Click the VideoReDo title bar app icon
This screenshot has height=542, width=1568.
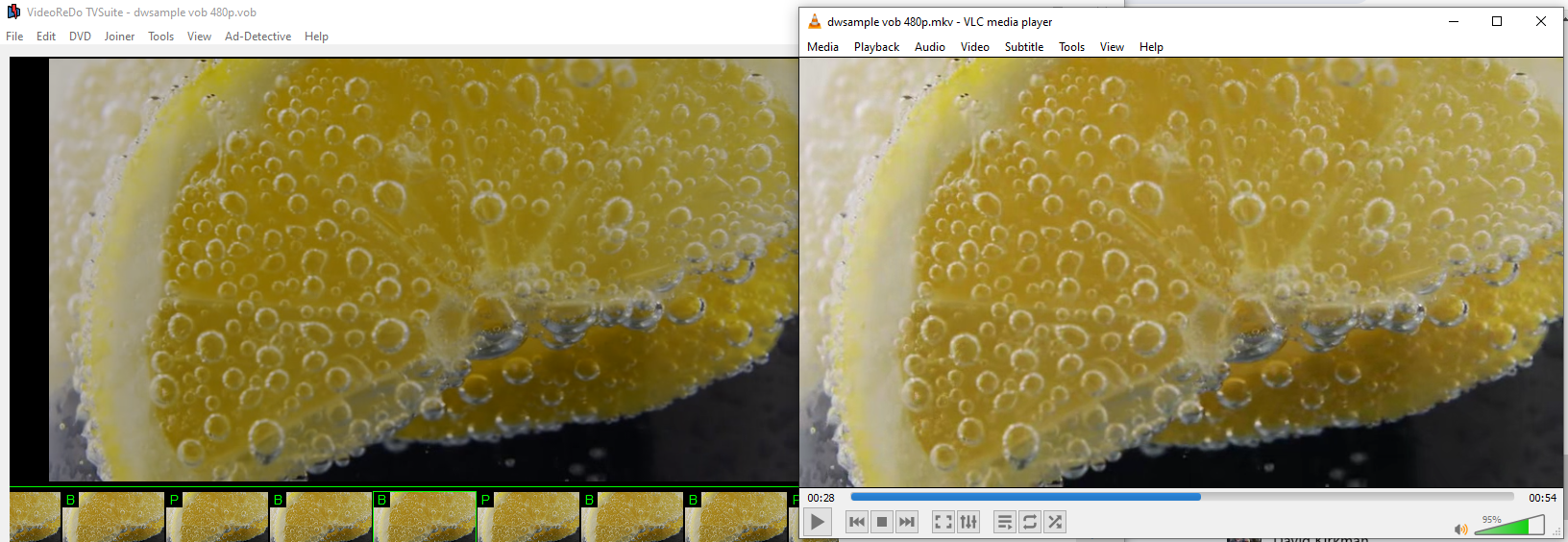coord(13,12)
